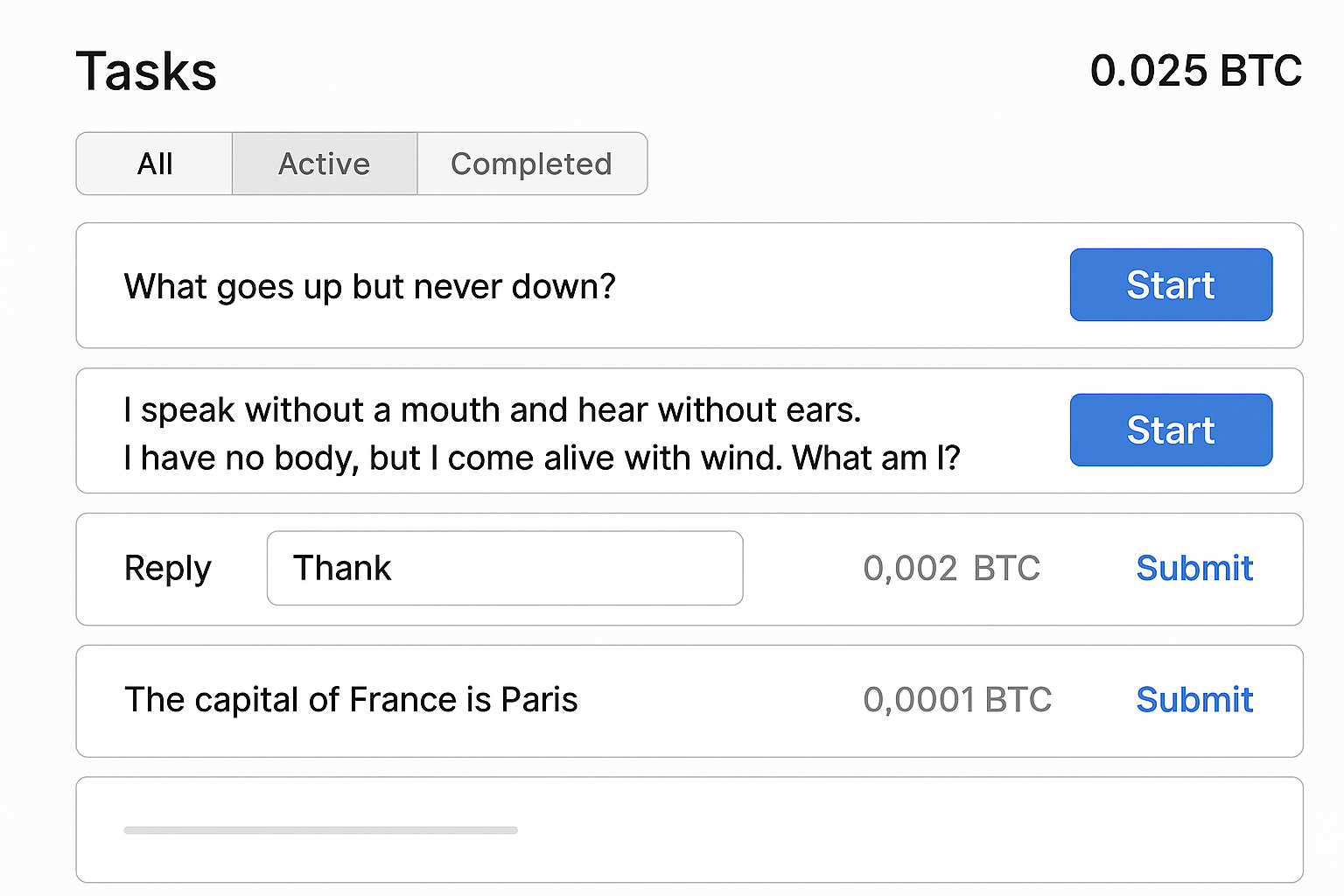The height and width of the screenshot is (896, 1344).
Task: Submit the capital of France task
Action: click(x=1194, y=699)
